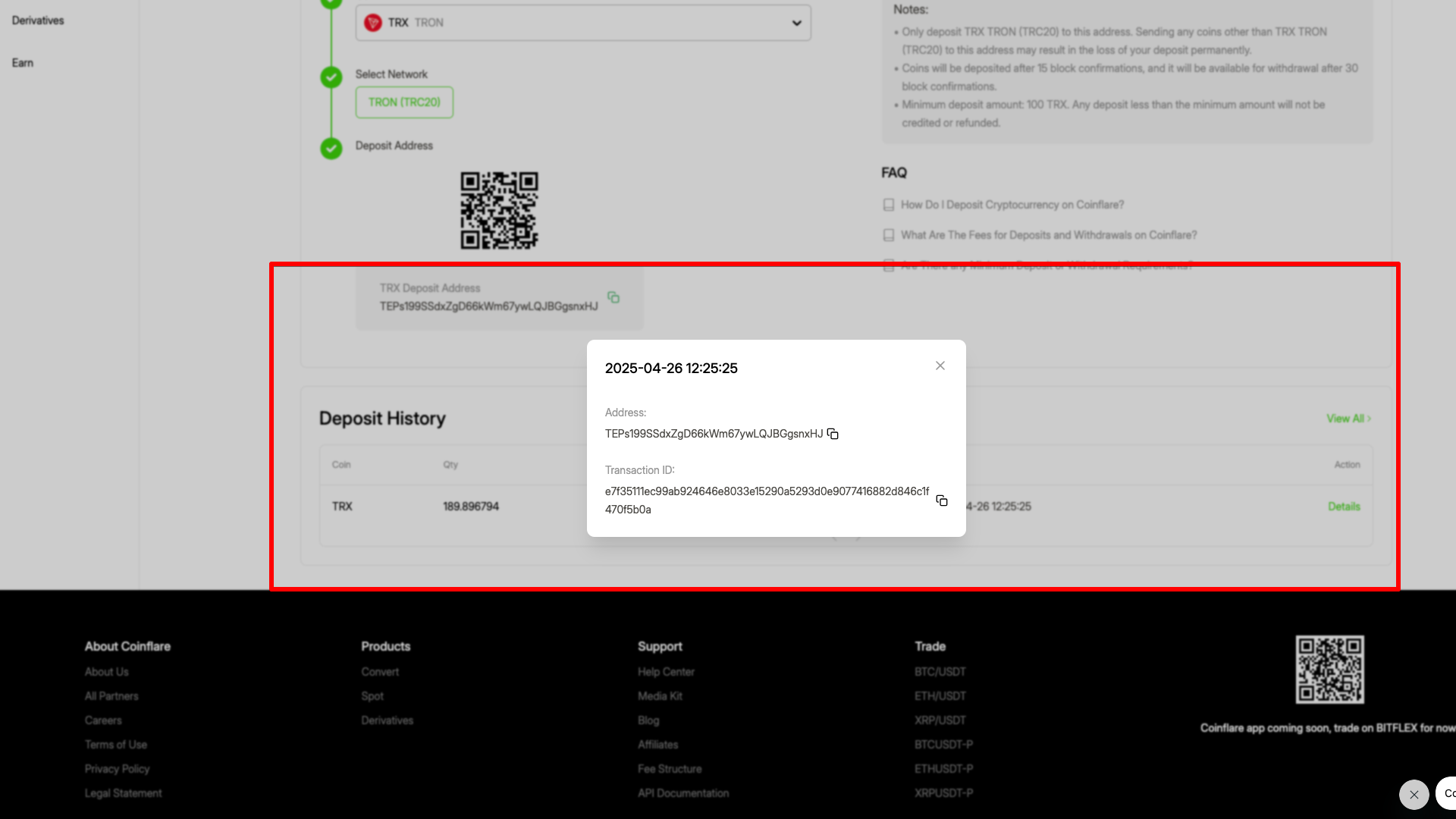1456x819 pixels.
Task: Select the popup timestamp 2025-04-26 12:25:25
Action: (671, 369)
